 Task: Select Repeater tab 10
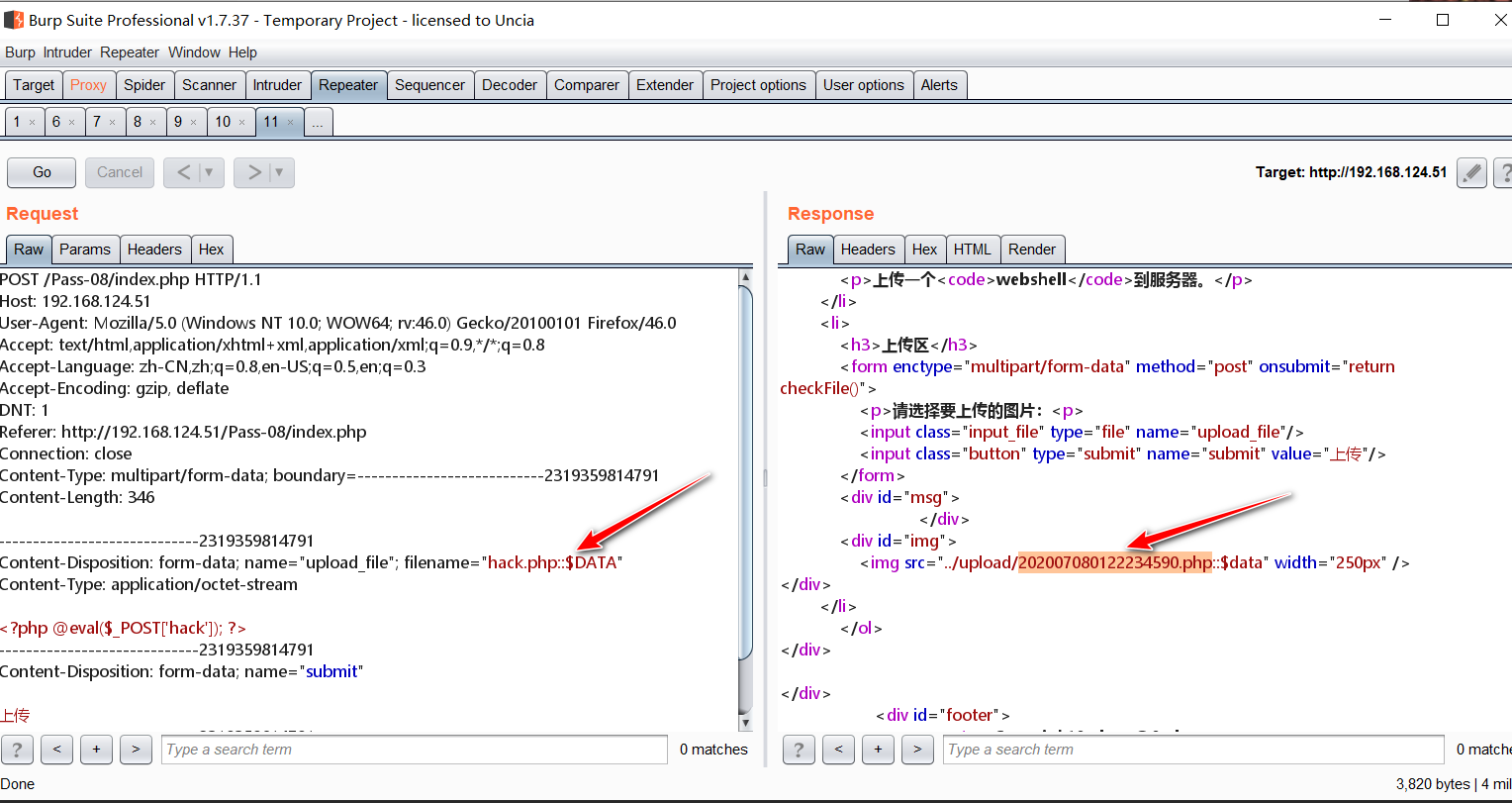click(x=223, y=122)
